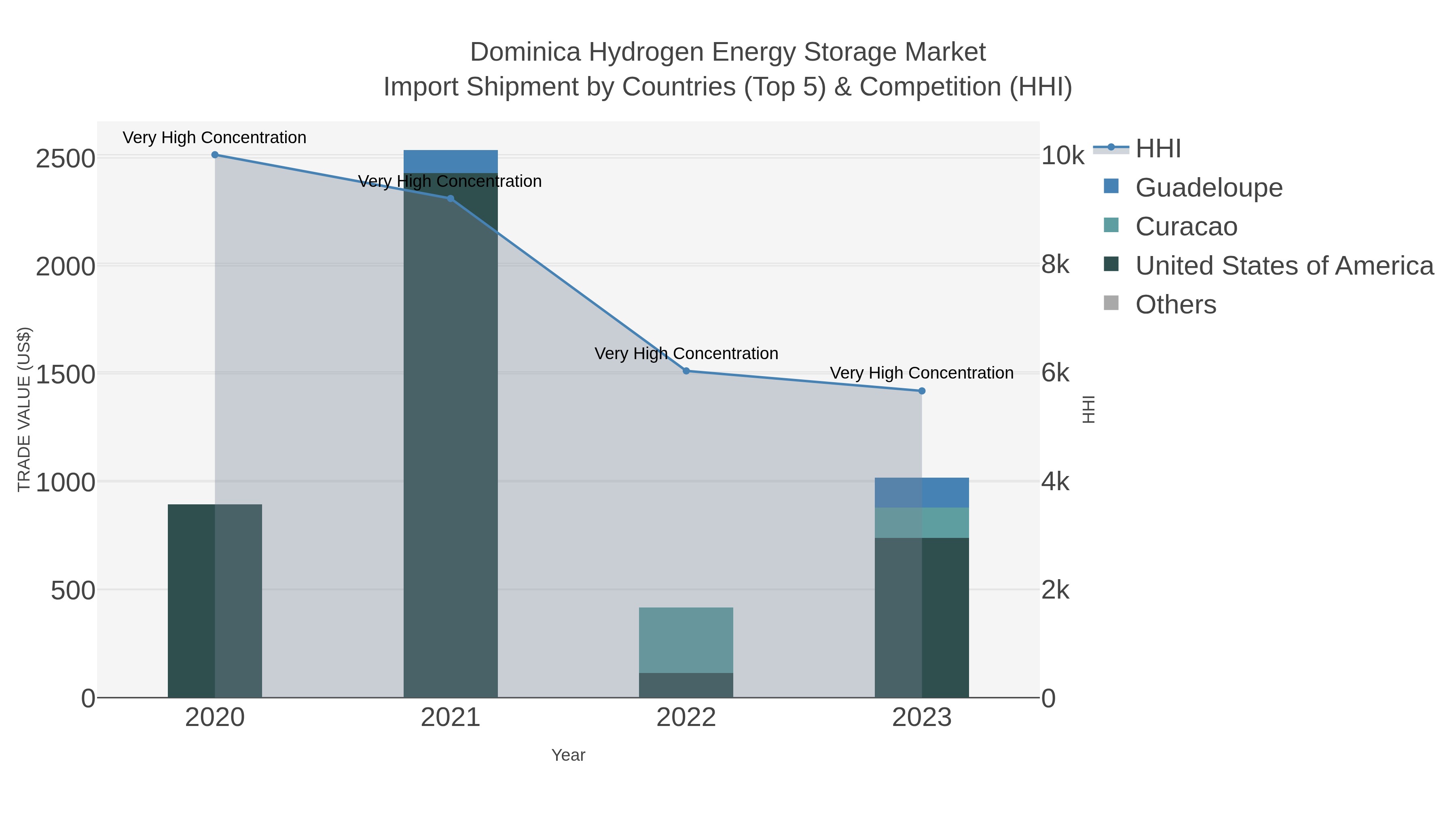
Task: Toggle the HHI legend entry
Action: click(x=1137, y=149)
